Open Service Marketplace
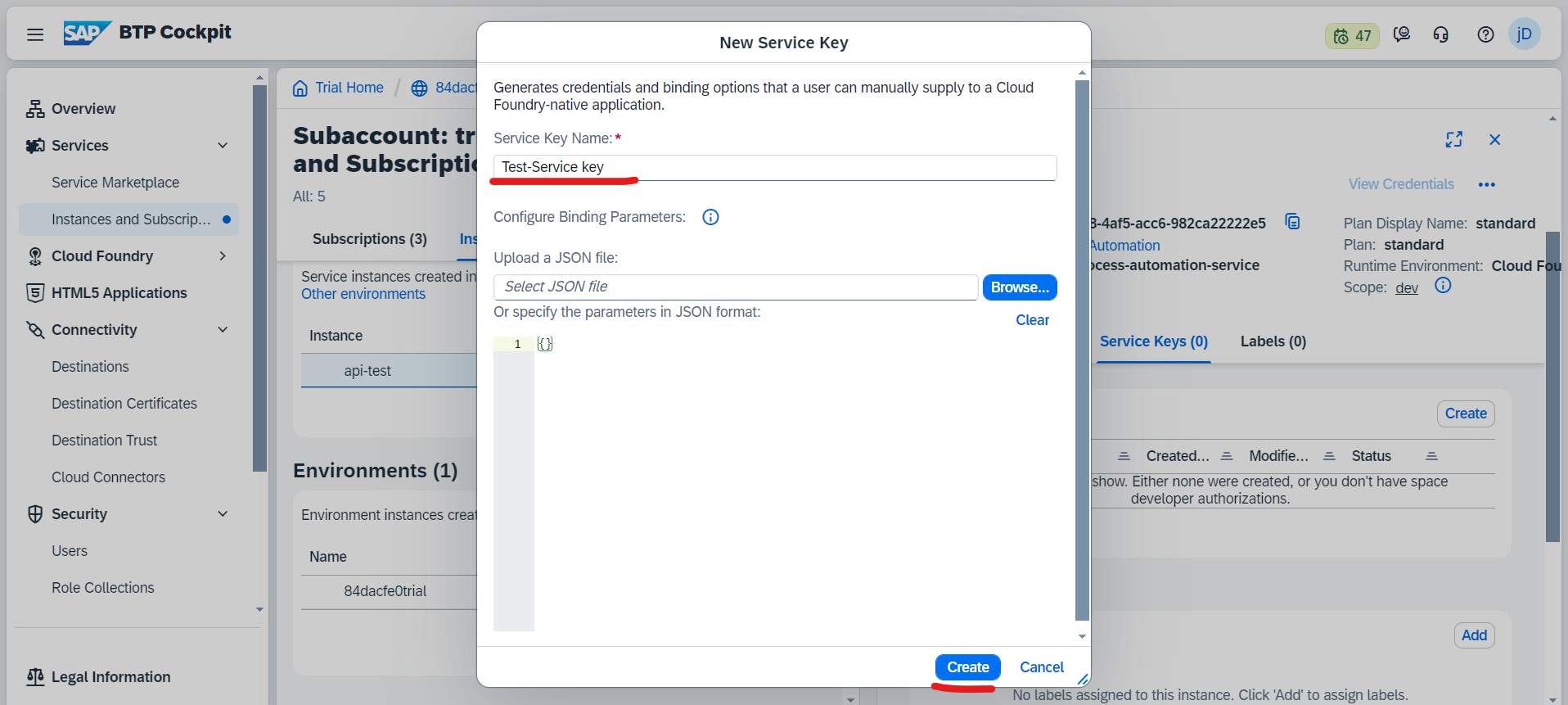This screenshot has width=1568, height=705. click(115, 183)
